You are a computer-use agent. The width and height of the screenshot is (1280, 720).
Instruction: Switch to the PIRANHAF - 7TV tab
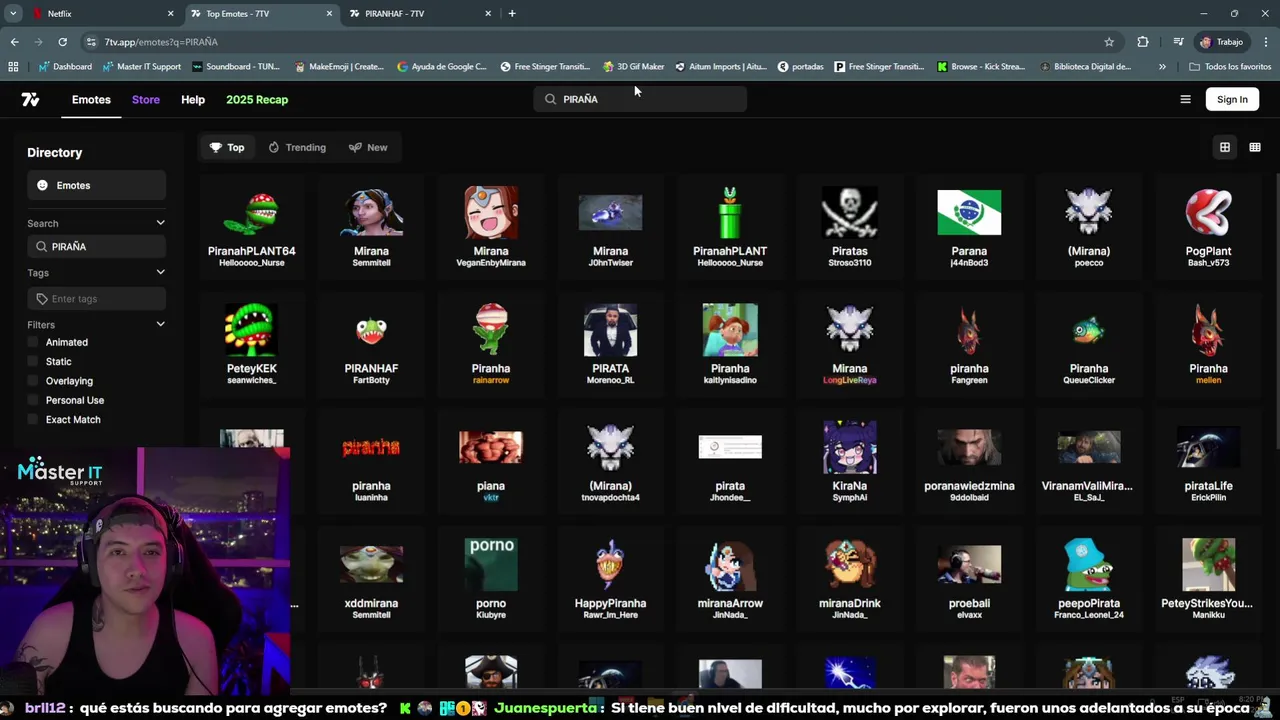(x=420, y=14)
